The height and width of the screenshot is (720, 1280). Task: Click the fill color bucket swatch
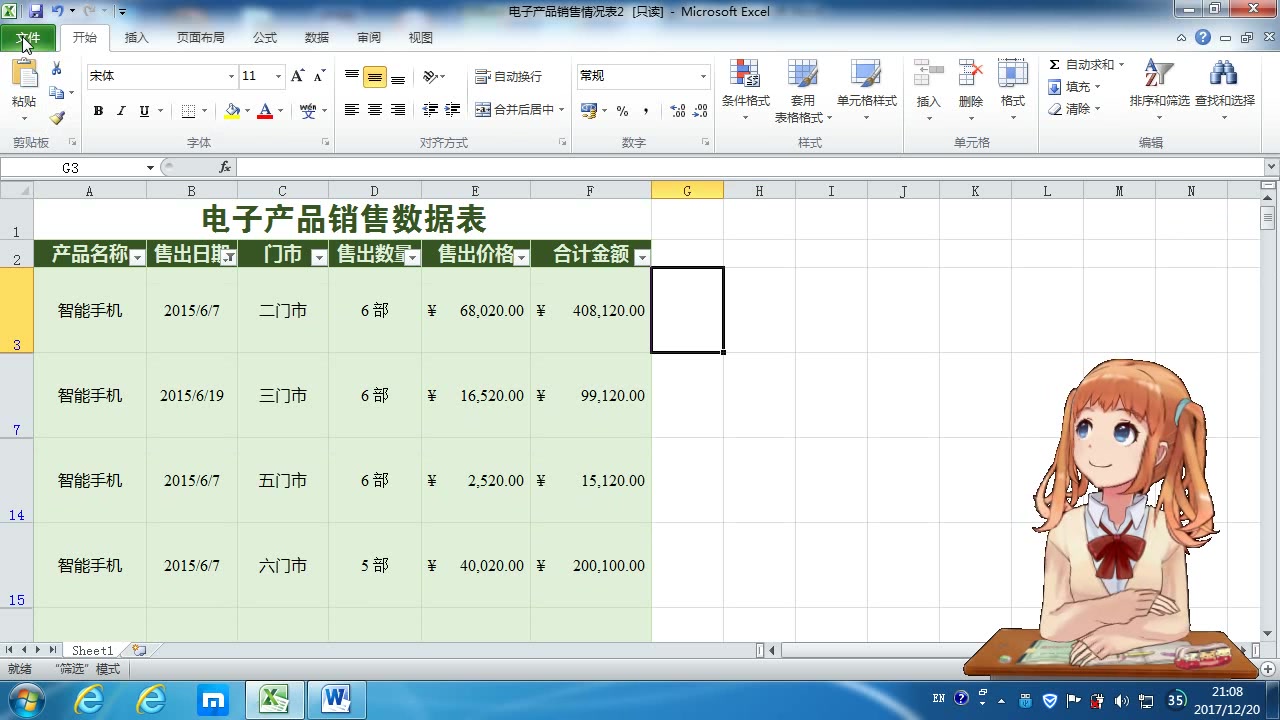click(x=232, y=111)
